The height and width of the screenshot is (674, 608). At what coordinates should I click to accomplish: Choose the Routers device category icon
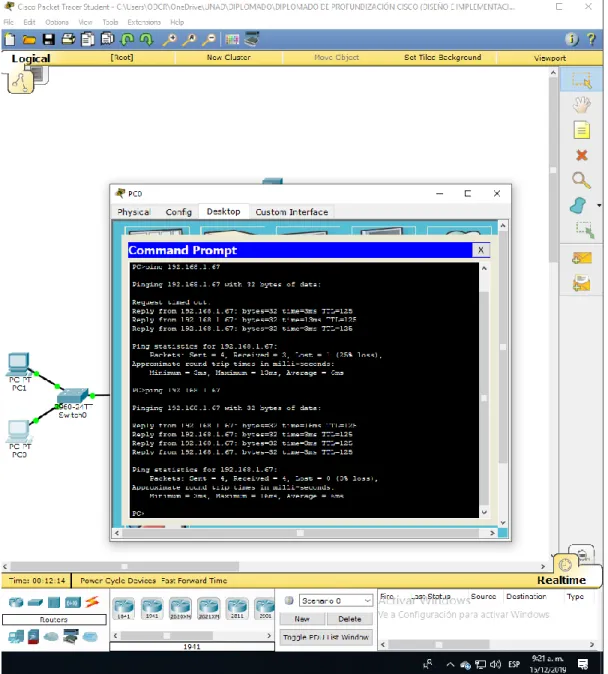[x=16, y=602]
